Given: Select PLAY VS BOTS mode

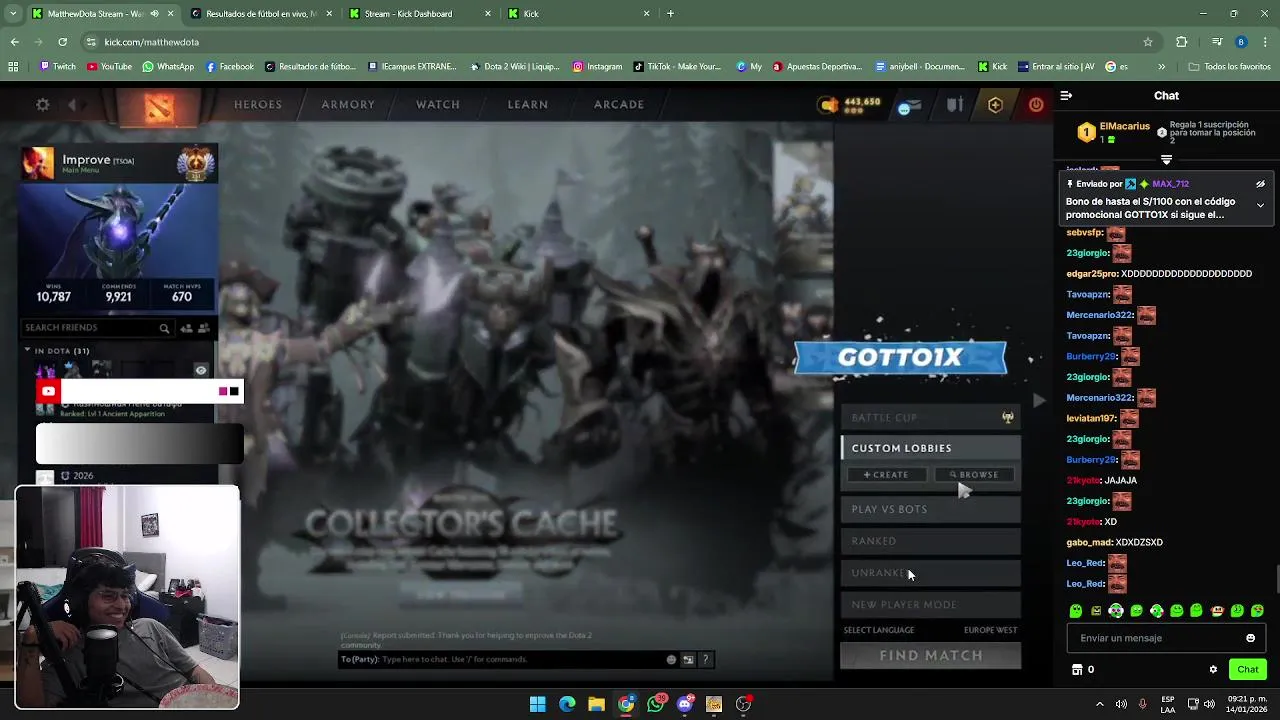Looking at the screenshot, I should (931, 509).
